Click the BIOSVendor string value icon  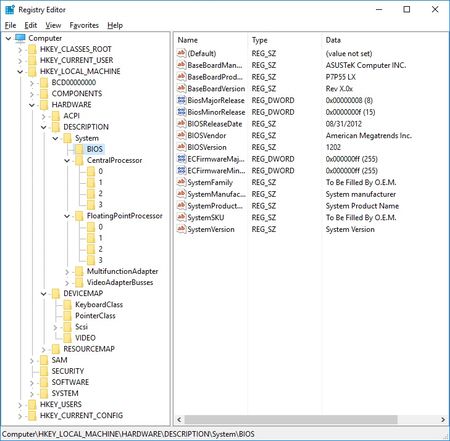click(181, 135)
